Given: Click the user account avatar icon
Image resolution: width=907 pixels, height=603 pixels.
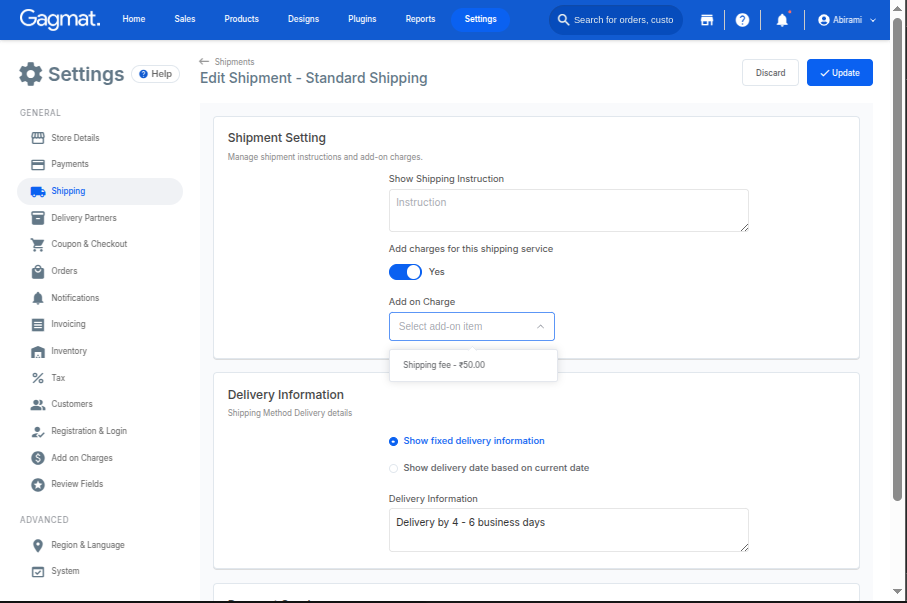Looking at the screenshot, I should point(824,20).
